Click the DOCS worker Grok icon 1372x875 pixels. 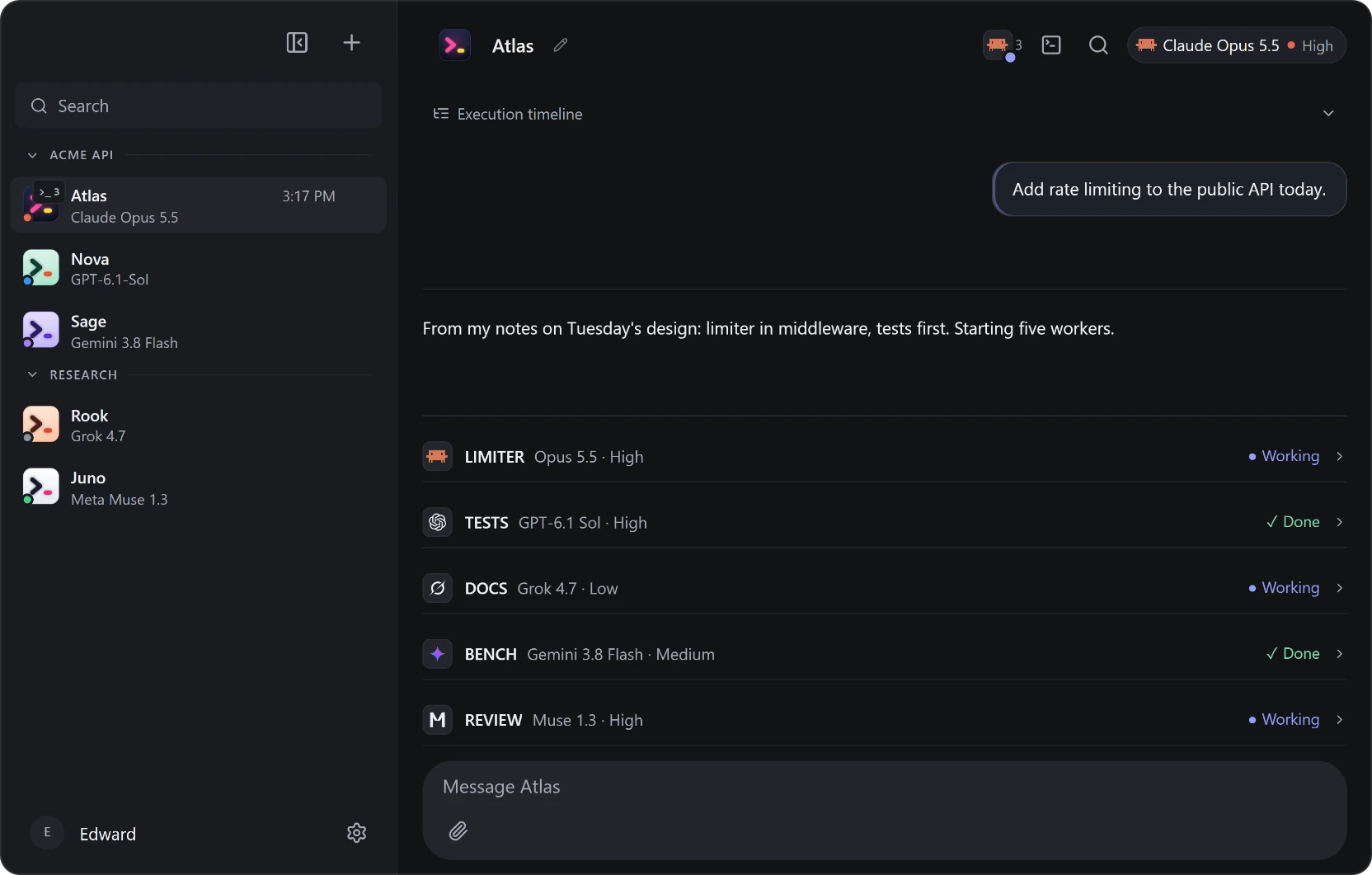438,589
